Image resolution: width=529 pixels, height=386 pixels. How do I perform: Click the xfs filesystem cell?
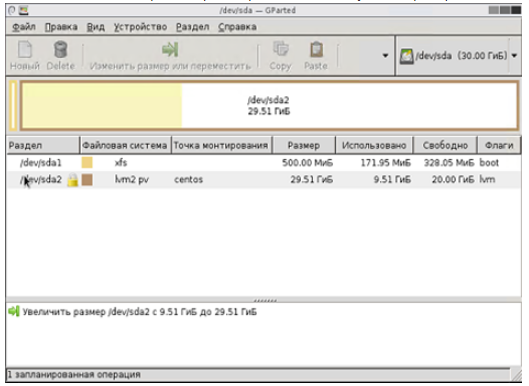coord(121,163)
